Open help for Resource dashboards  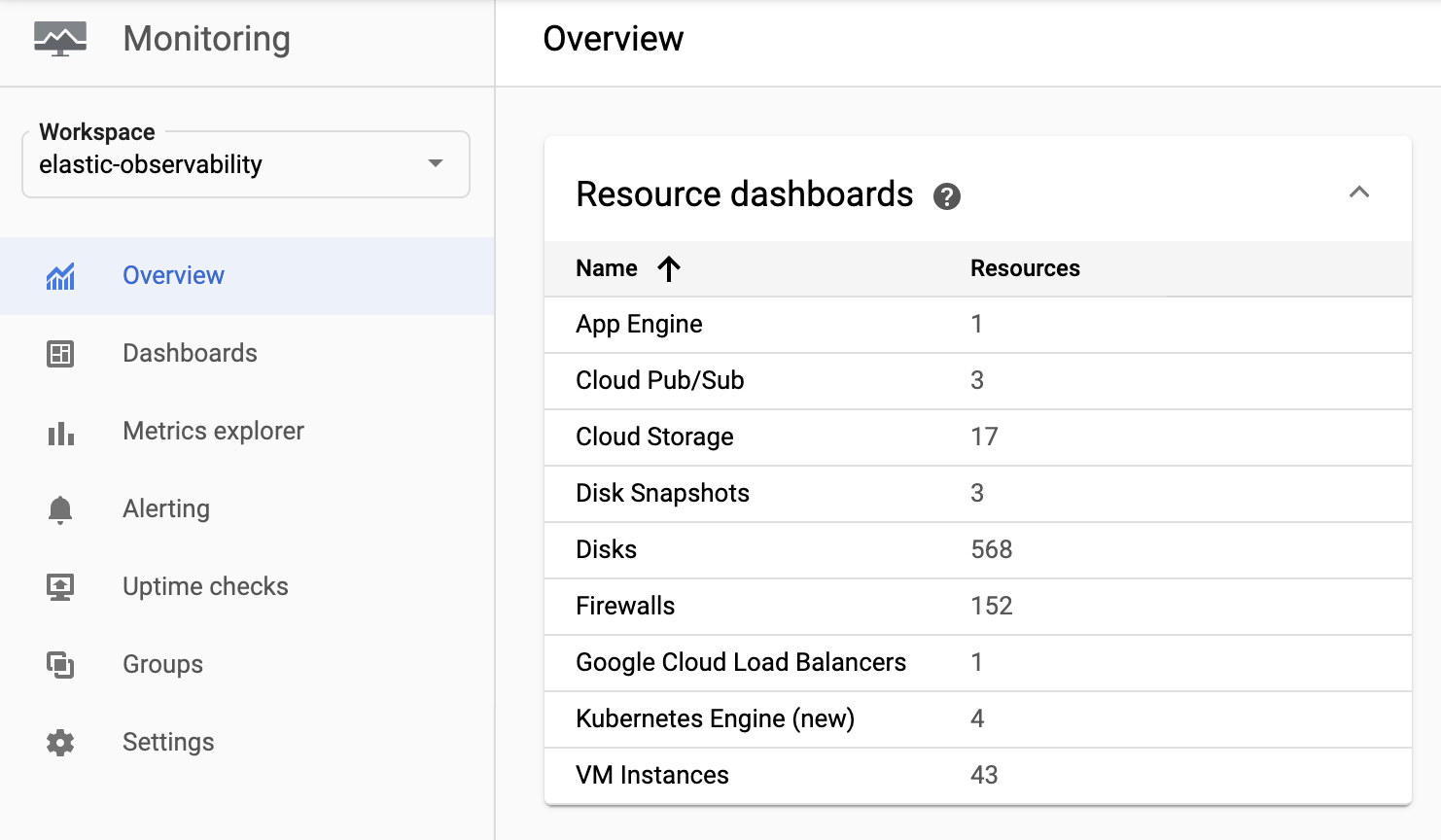[x=946, y=196]
